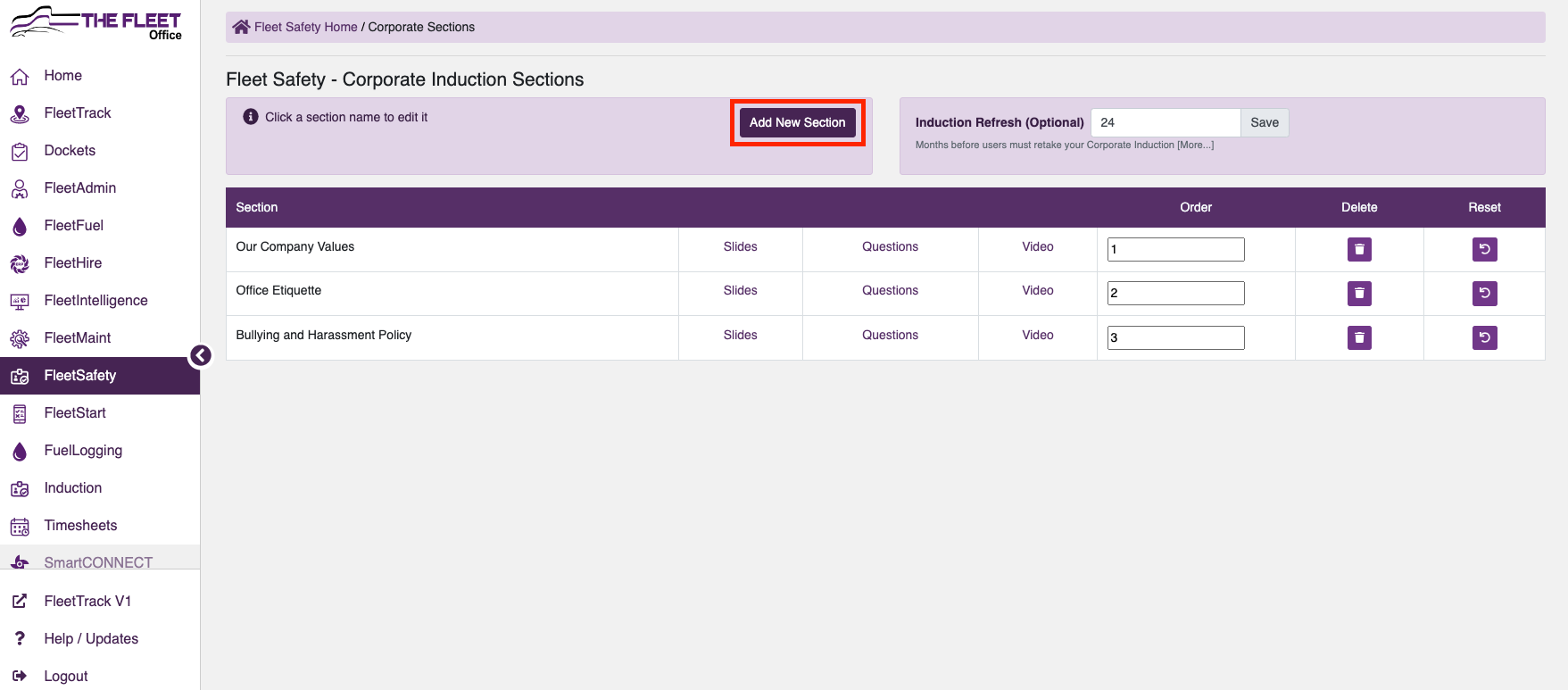The image size is (1568, 690).
Task: Click the Dockets clipboard icon
Action: click(20, 152)
